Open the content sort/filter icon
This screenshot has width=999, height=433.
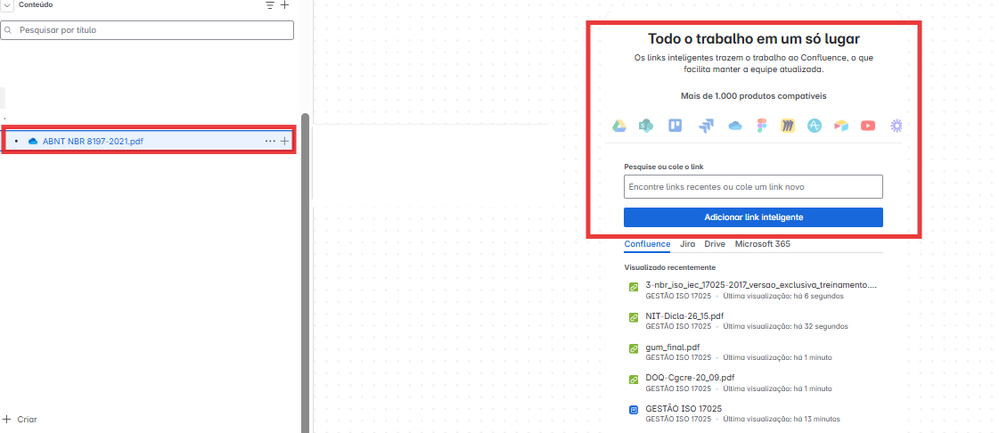270,5
